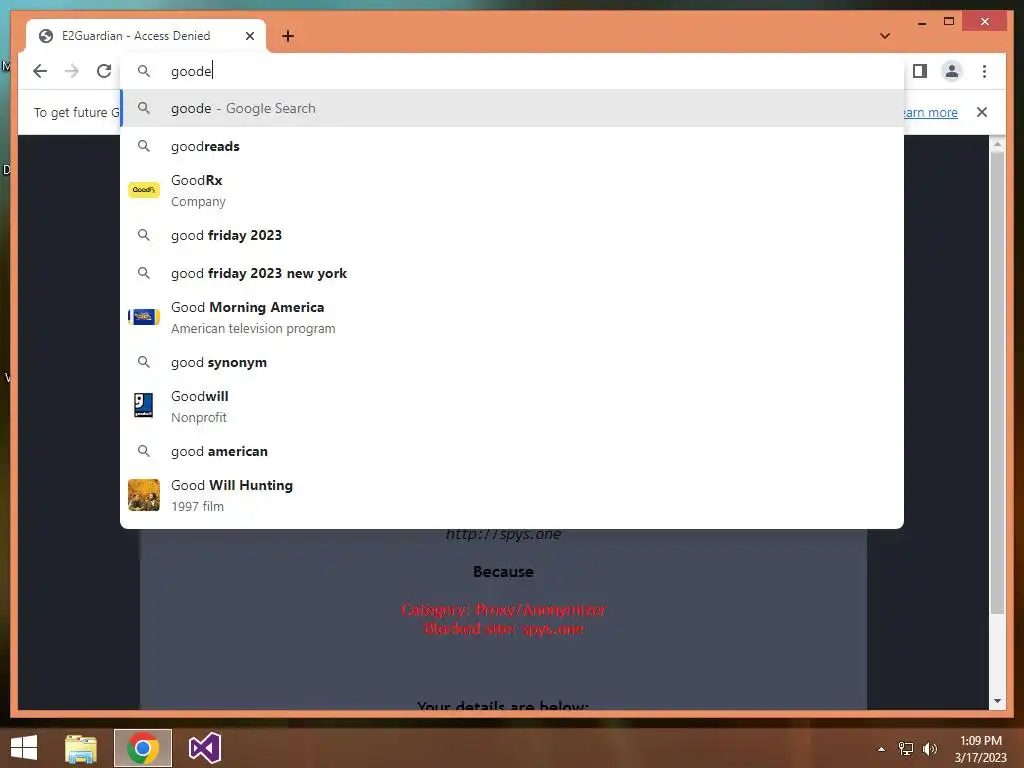Click the Goodwill logo icon
Screen dimensions: 1024x768
(x=144, y=405)
